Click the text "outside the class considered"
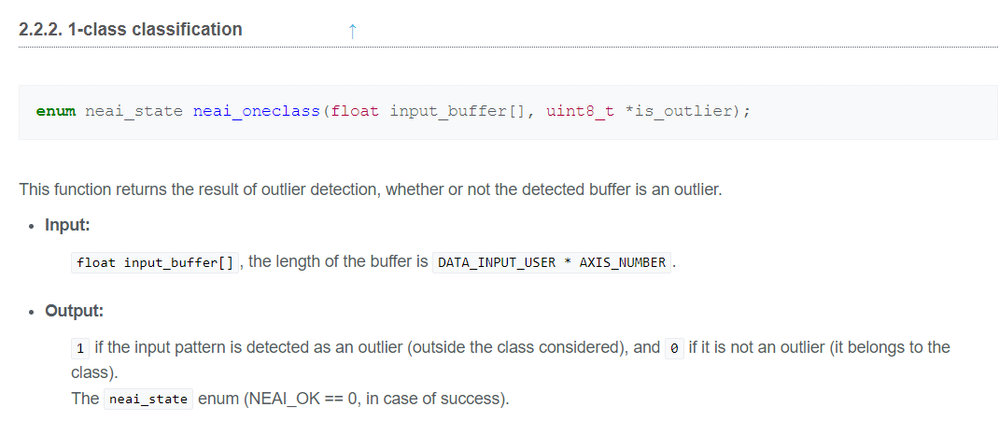Viewport: 999px width, 434px height. 510,347
